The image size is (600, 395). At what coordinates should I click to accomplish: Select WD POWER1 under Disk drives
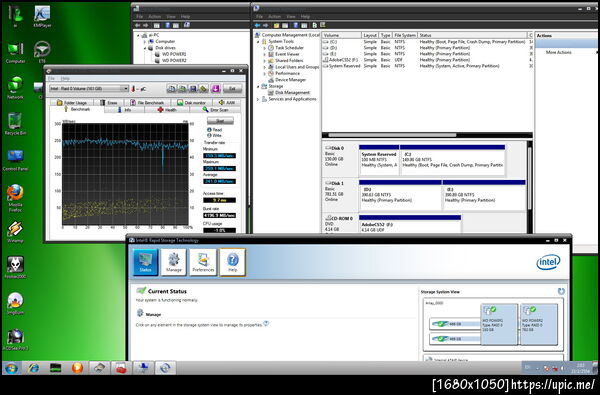[x=170, y=54]
